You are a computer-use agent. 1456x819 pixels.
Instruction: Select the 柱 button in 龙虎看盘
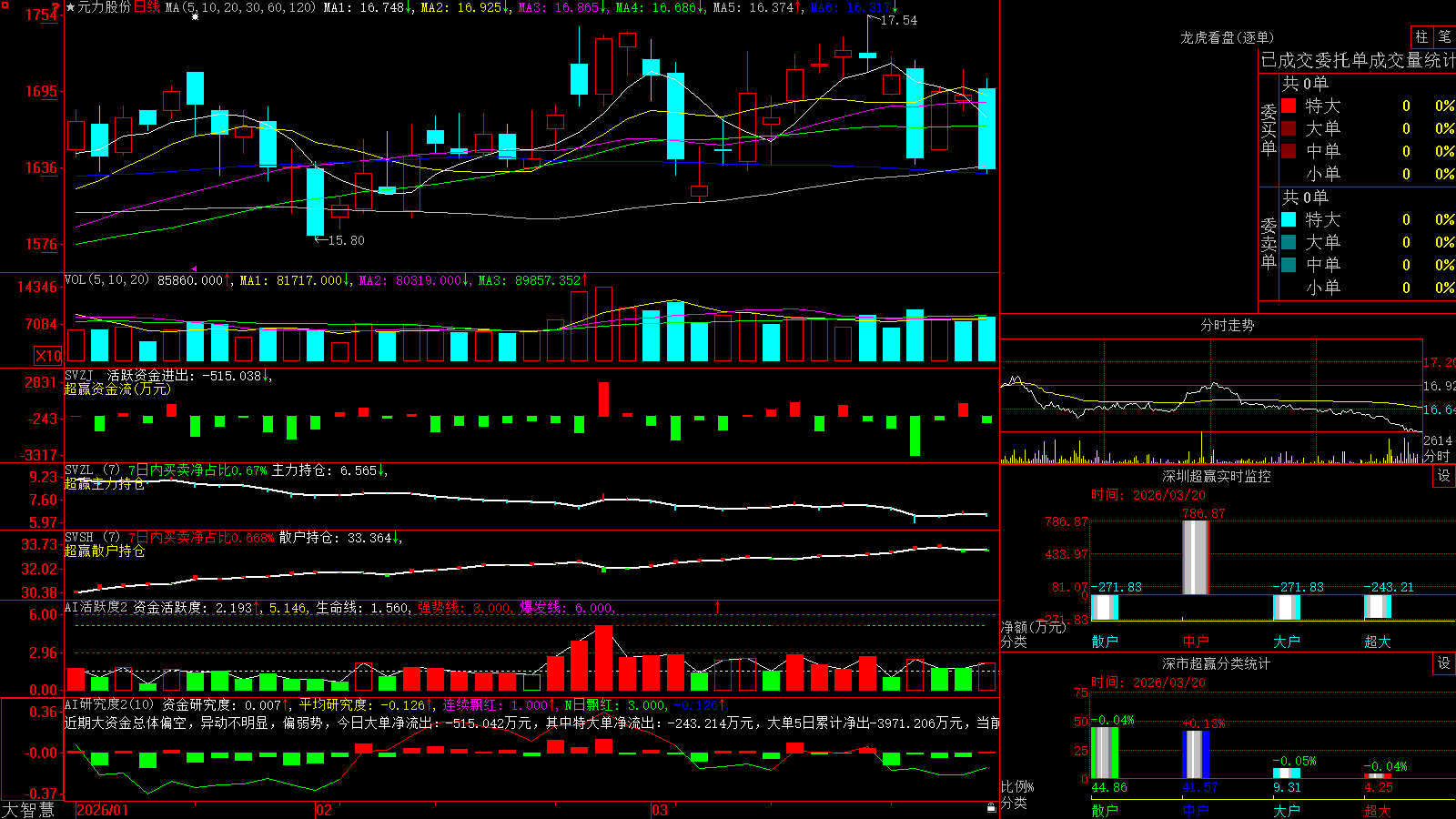coord(1421,36)
